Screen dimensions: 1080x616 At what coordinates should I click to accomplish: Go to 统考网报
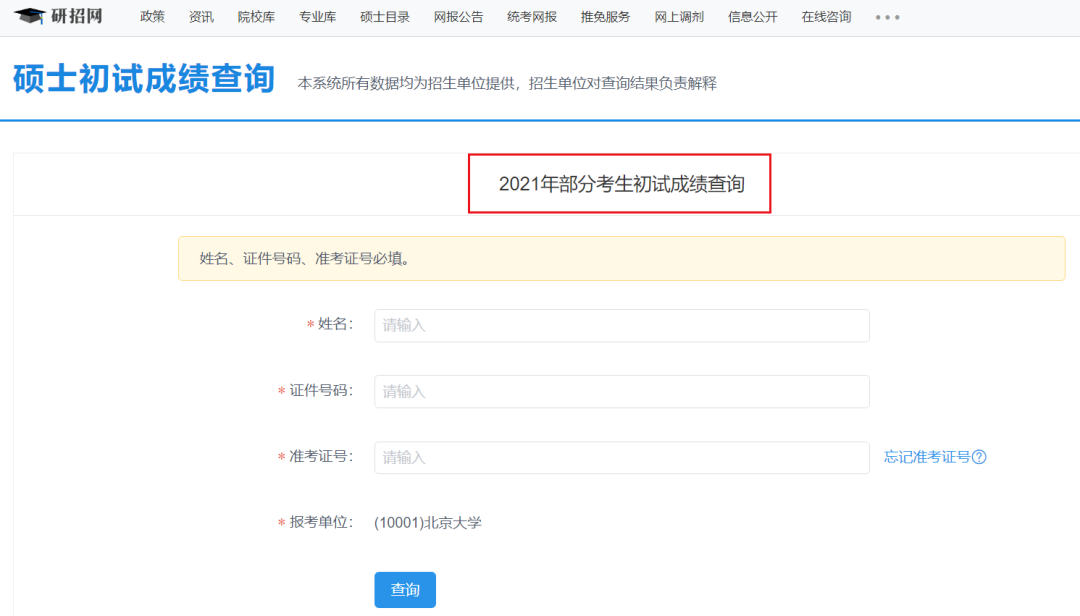pos(531,16)
